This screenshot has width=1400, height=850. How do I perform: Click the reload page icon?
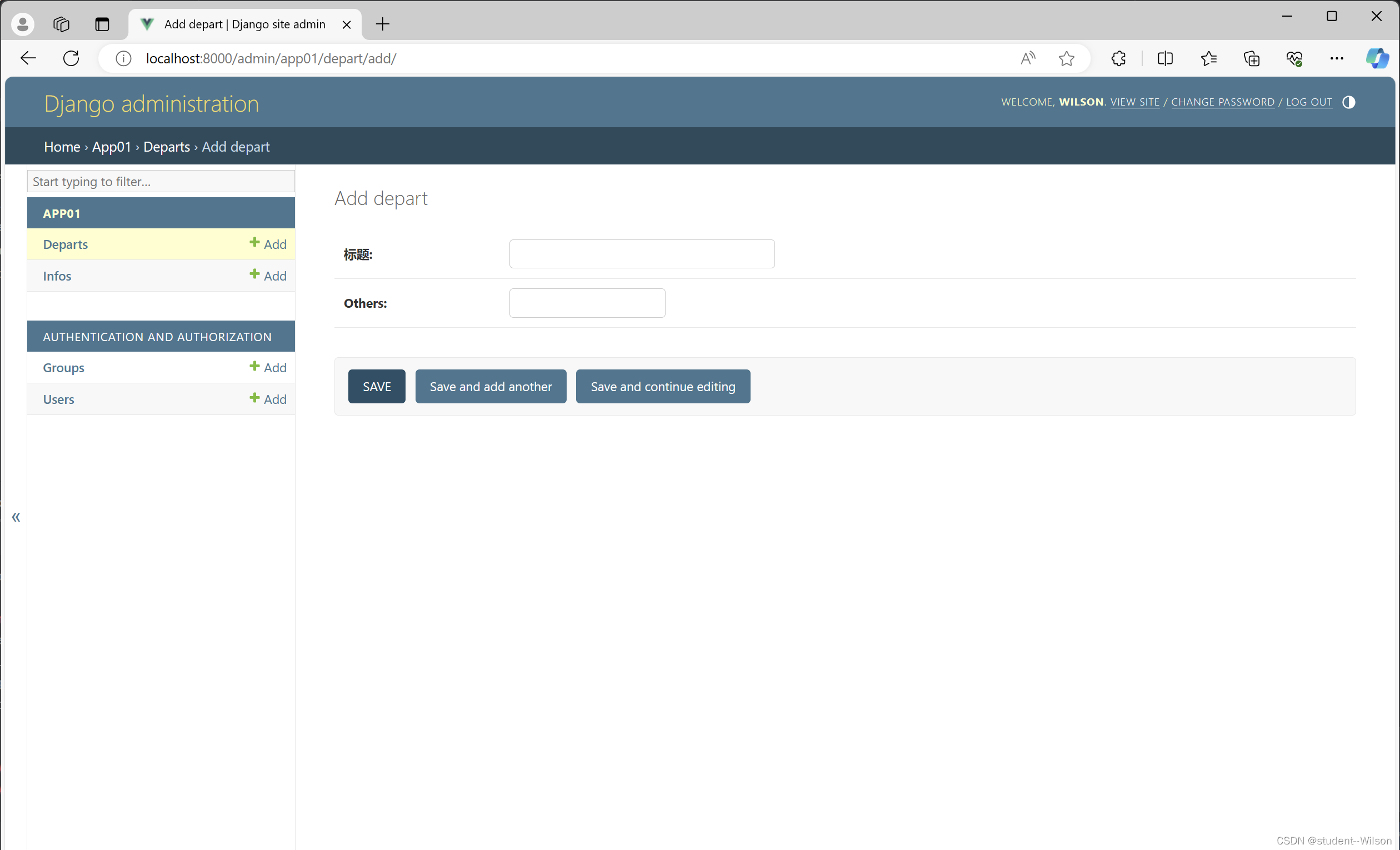(72, 57)
